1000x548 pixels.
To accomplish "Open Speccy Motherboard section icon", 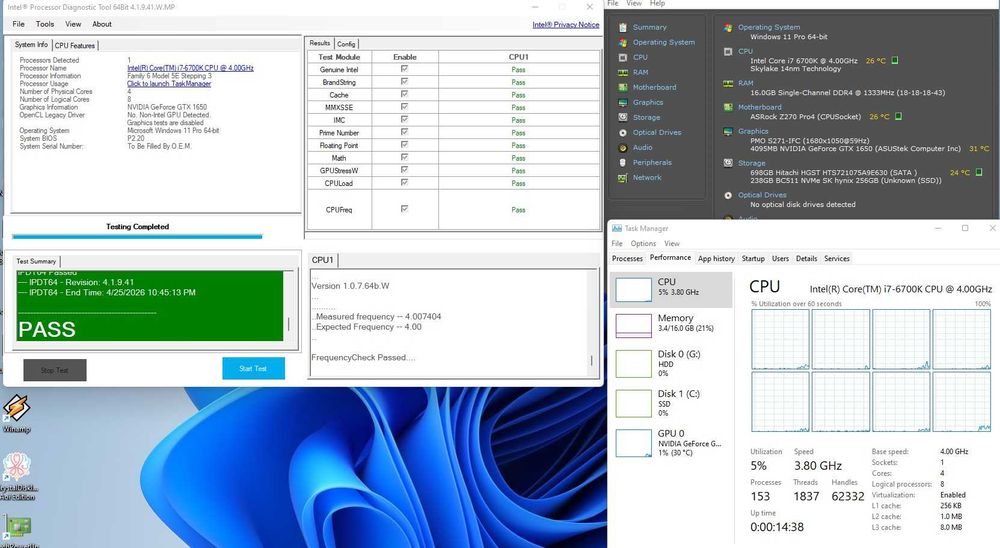I will (x=623, y=87).
